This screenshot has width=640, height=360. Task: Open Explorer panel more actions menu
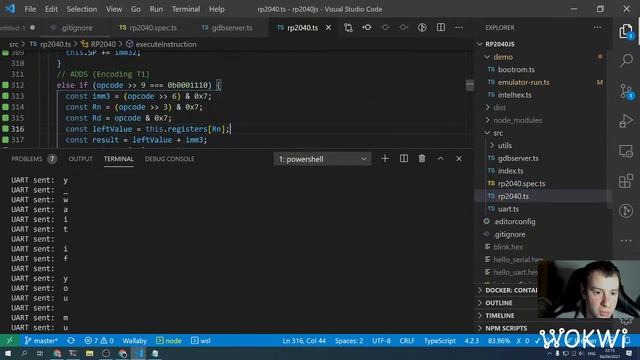click(598, 27)
